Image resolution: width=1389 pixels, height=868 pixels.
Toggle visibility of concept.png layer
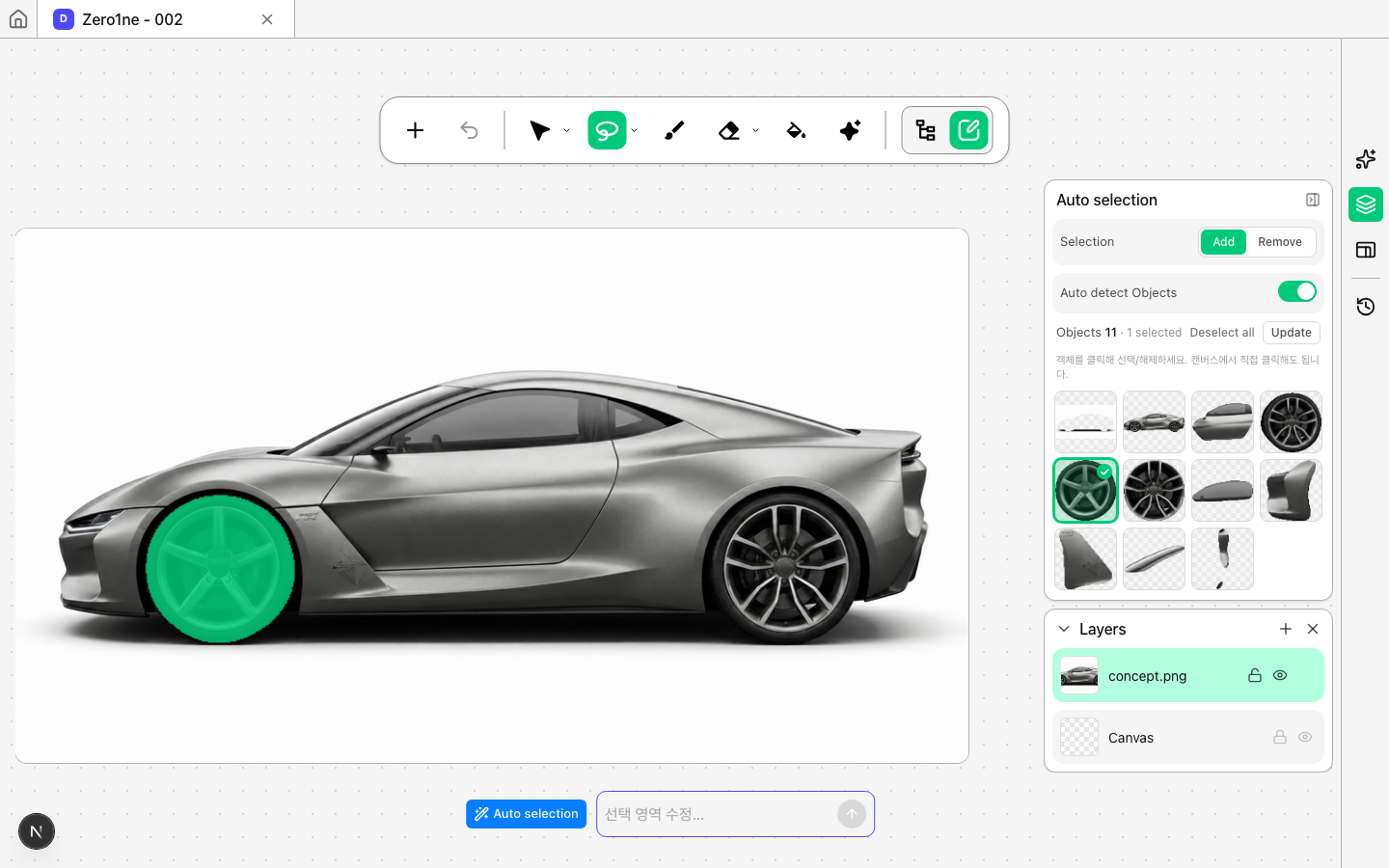(1280, 675)
